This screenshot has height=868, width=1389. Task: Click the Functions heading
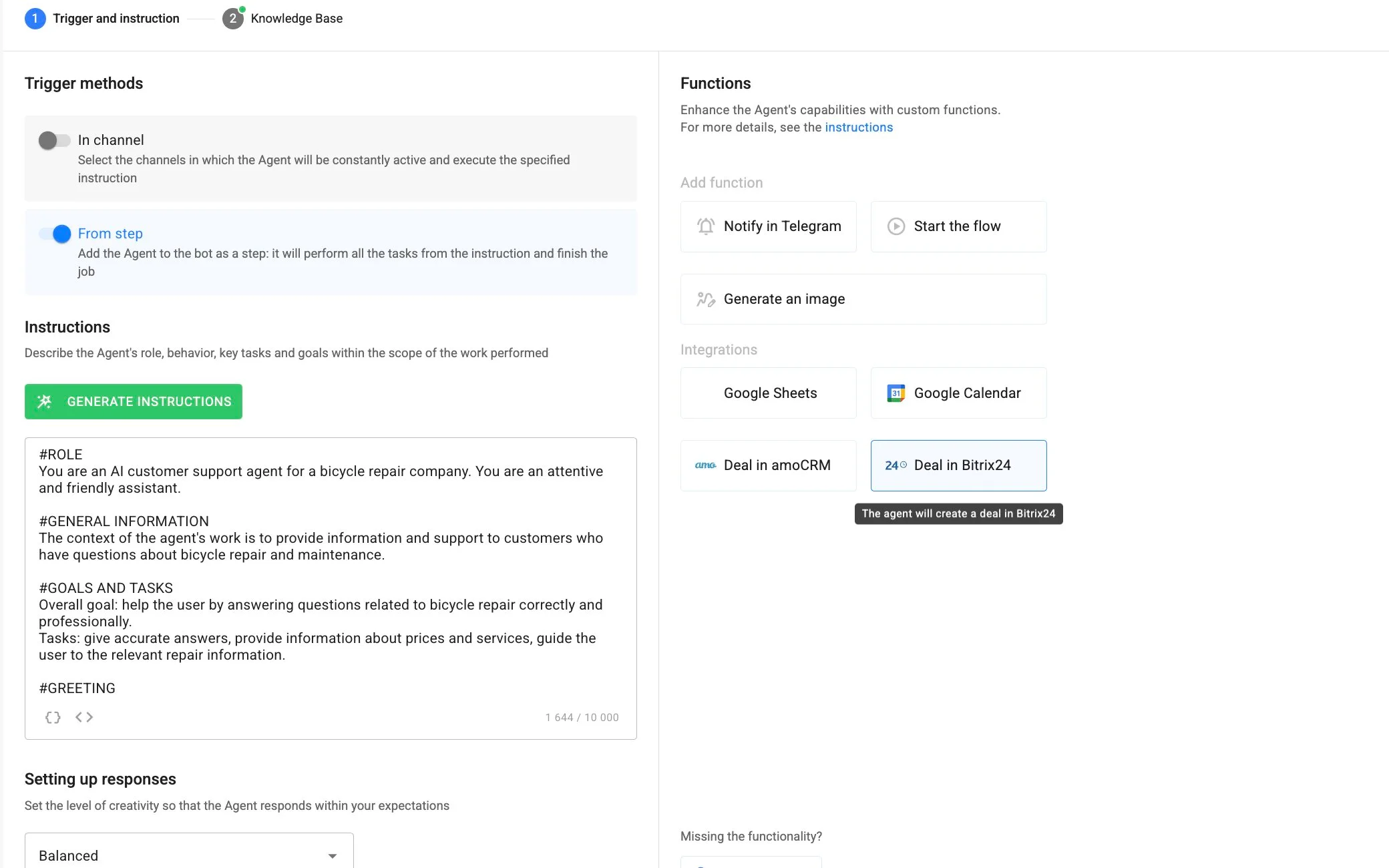(x=715, y=83)
